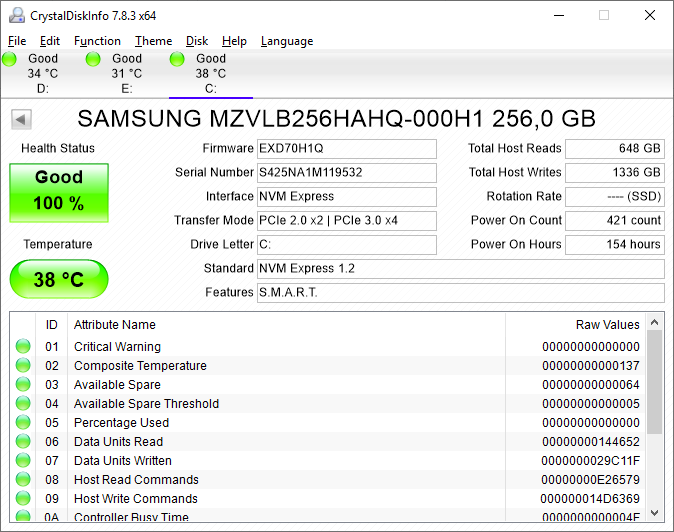This screenshot has height=532, width=674.
Task: Close the CrystalDiskInfo window
Action: click(x=650, y=15)
